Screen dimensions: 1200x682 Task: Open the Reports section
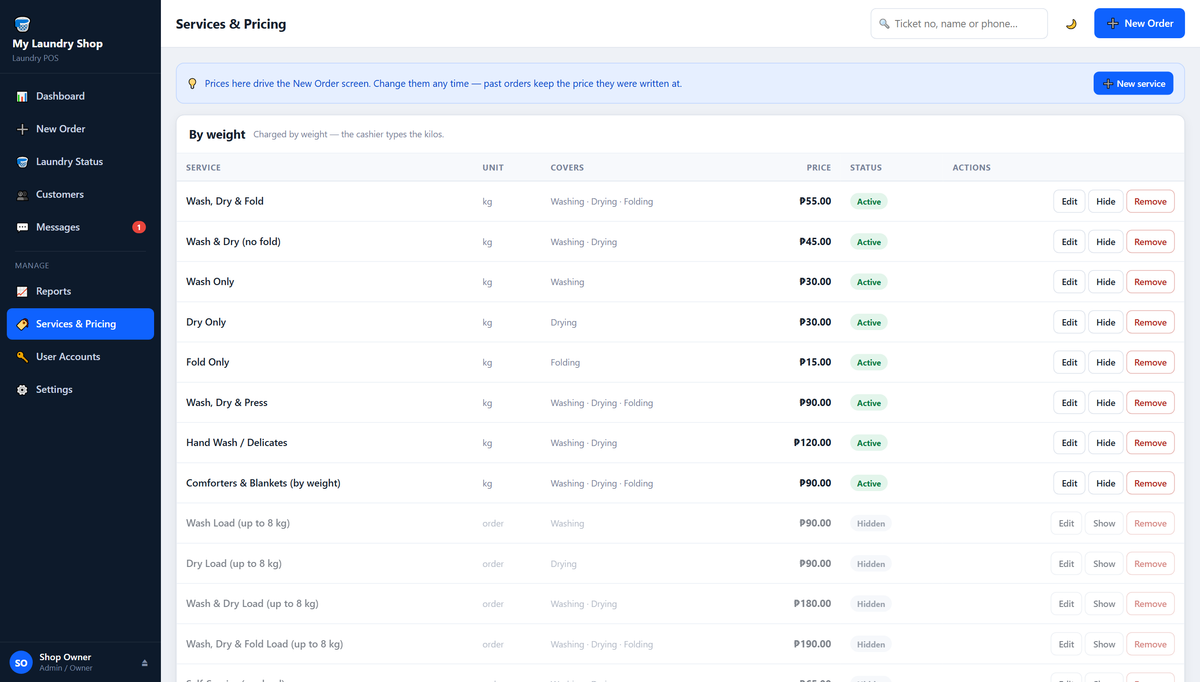pos(80,291)
